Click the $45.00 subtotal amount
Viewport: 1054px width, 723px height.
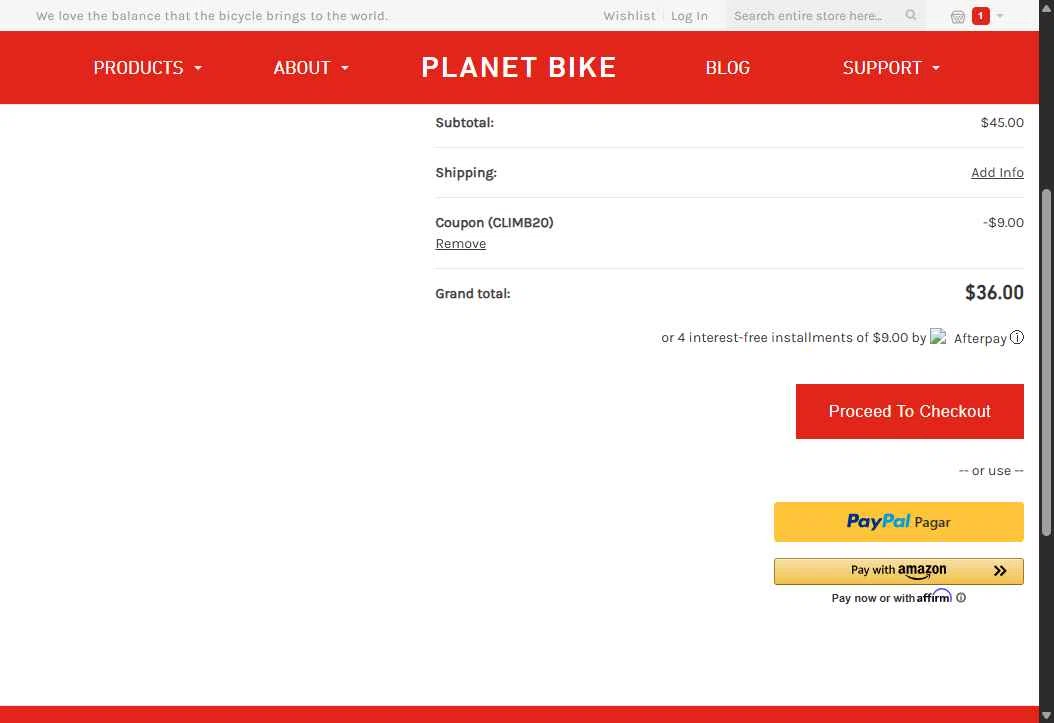point(1002,122)
